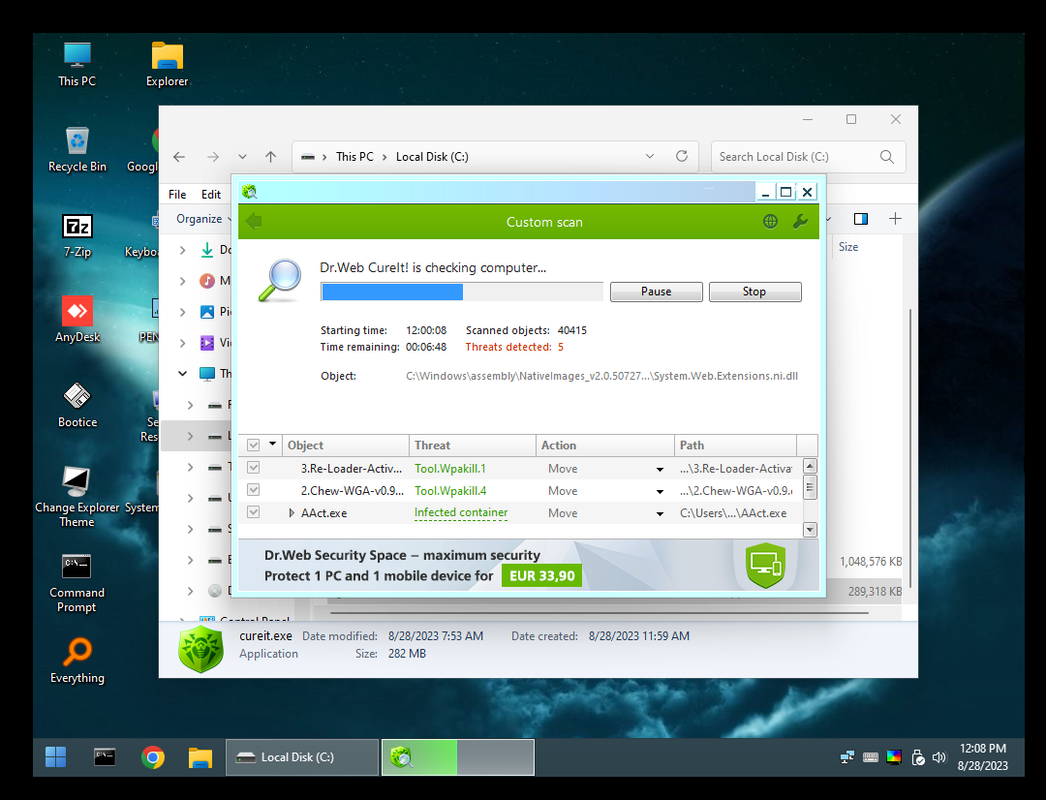Image resolution: width=1046 pixels, height=800 pixels.
Task: Open the Organize dropdown in Explorer
Action: click(203, 219)
